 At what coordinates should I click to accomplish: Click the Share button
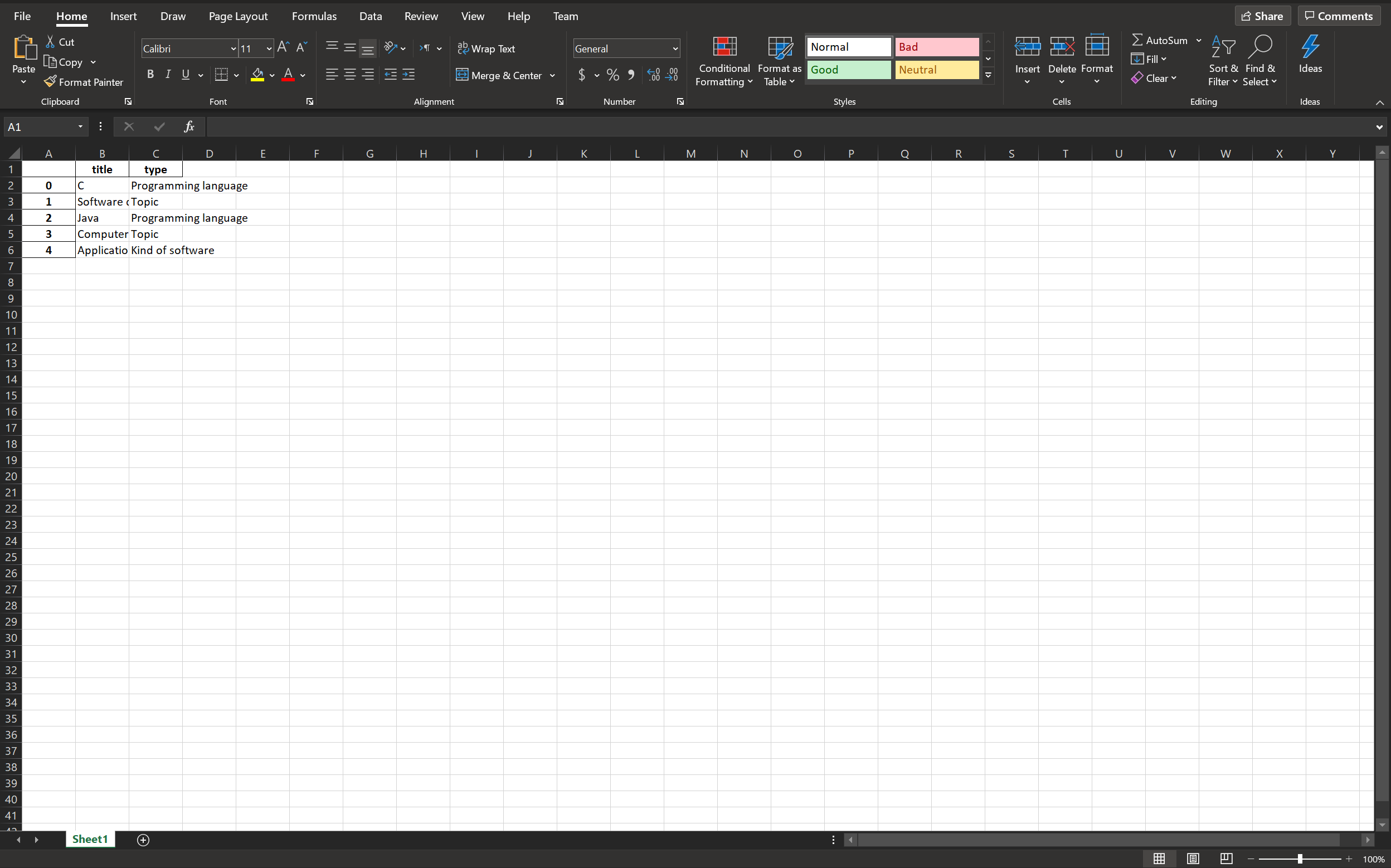tap(1262, 16)
